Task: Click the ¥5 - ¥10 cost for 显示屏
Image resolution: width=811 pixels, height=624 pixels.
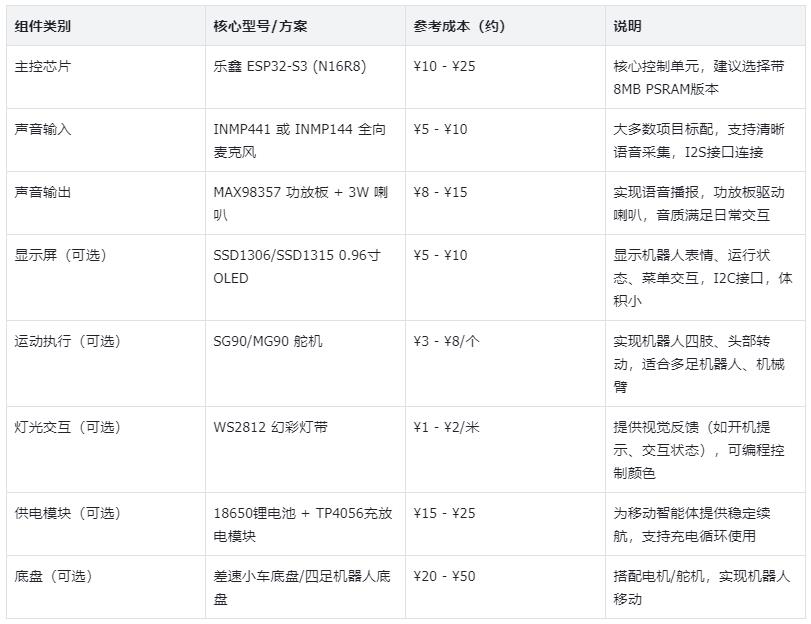Action: pyautogui.click(x=505, y=278)
